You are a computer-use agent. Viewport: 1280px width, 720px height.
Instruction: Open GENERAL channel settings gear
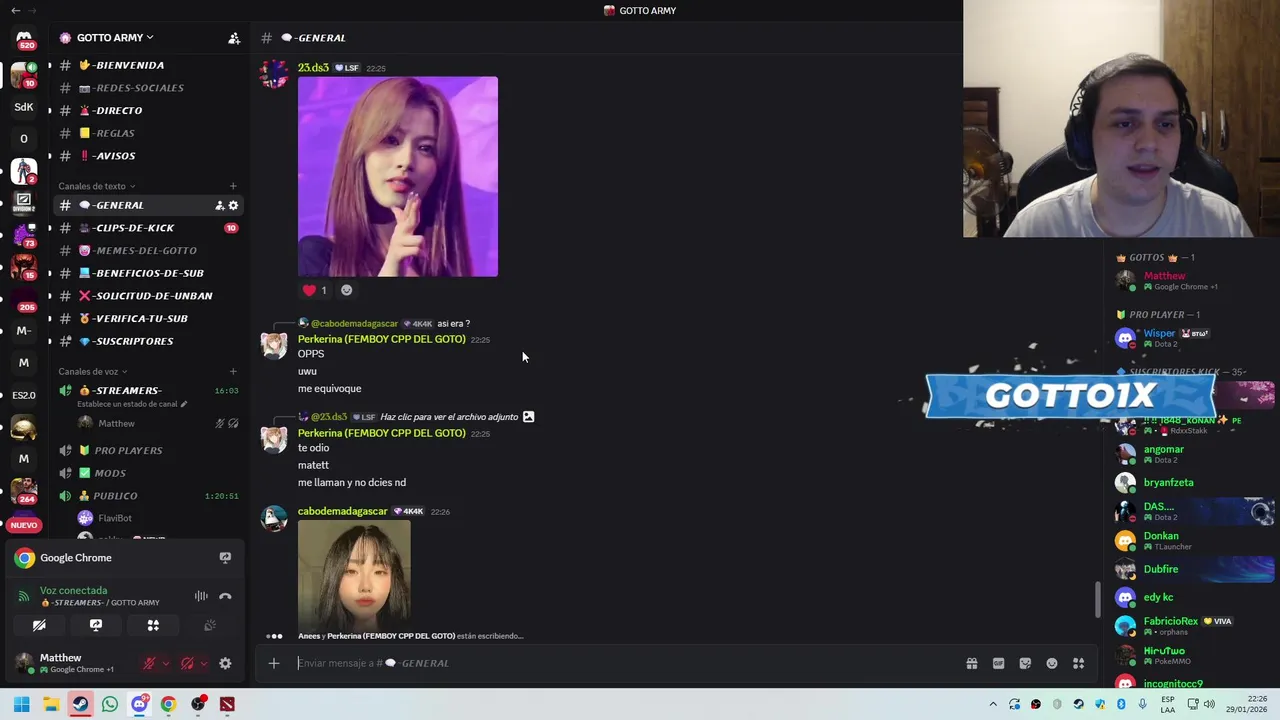pyautogui.click(x=233, y=205)
